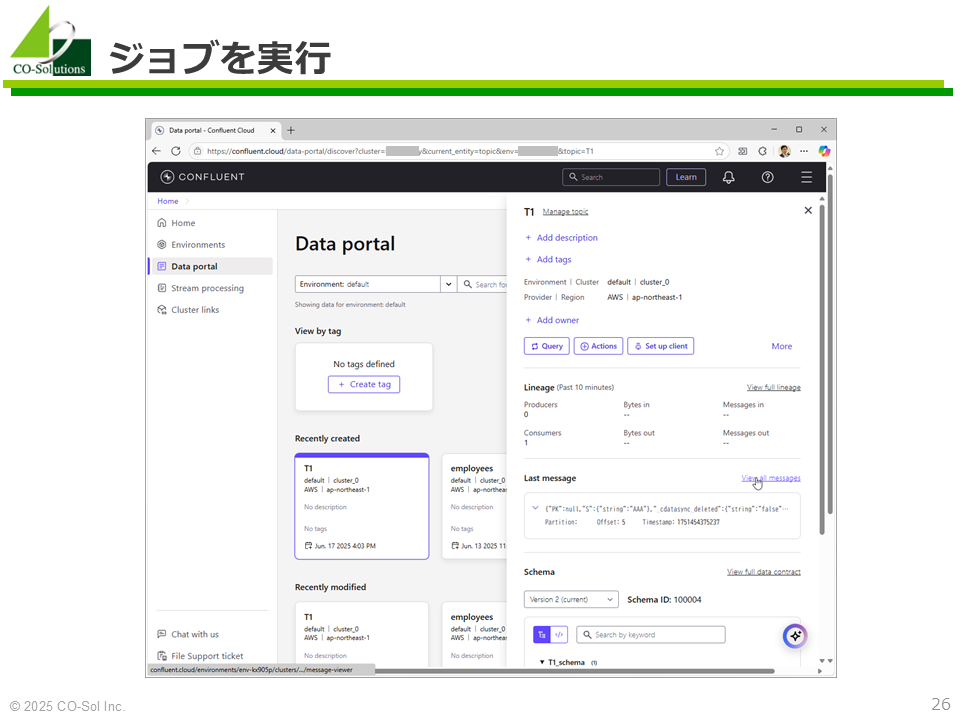Close the Data portal browser tab
Image resolution: width=960 pixels, height=720 pixels.
[273, 130]
